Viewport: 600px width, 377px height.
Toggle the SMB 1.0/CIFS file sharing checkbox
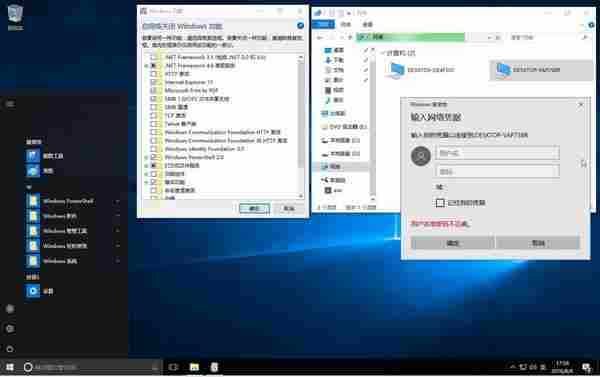154,99
